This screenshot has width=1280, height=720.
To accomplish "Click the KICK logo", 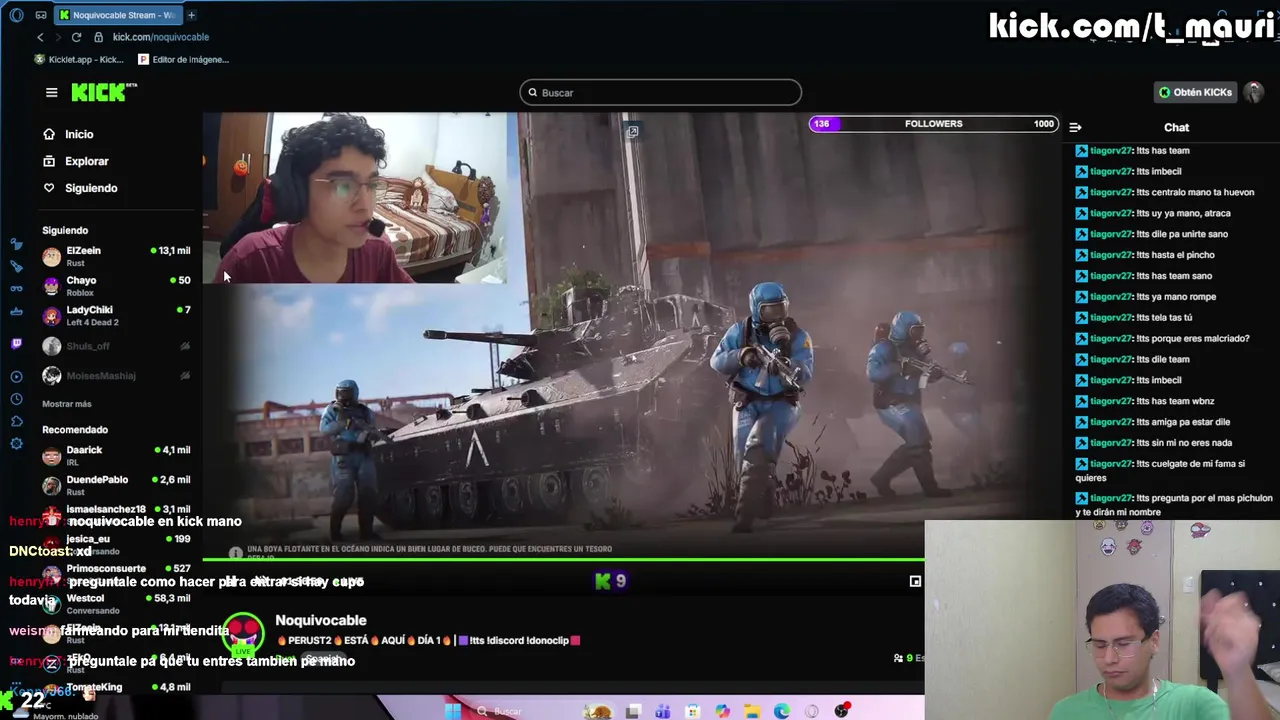I will pyautogui.click(x=104, y=92).
